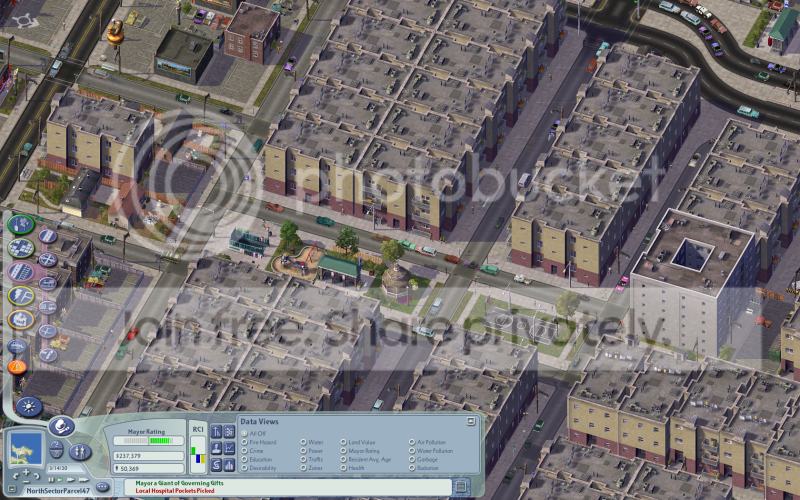The height and width of the screenshot is (500, 800).
Task: Select the Roads submenu icon
Action: tap(48, 236)
